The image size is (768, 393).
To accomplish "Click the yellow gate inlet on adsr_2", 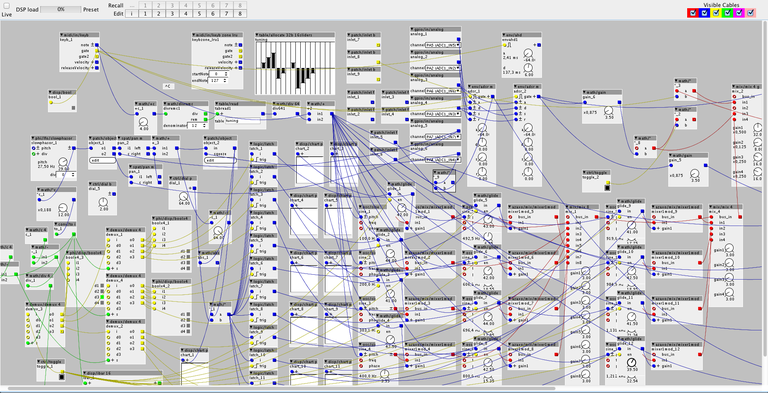I will coord(516,97).
